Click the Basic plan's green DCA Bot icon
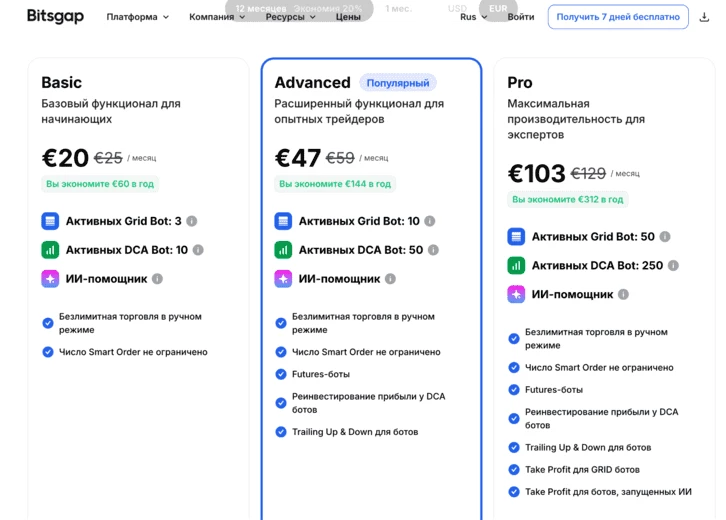The width and height of the screenshot is (726, 520). (x=50, y=250)
